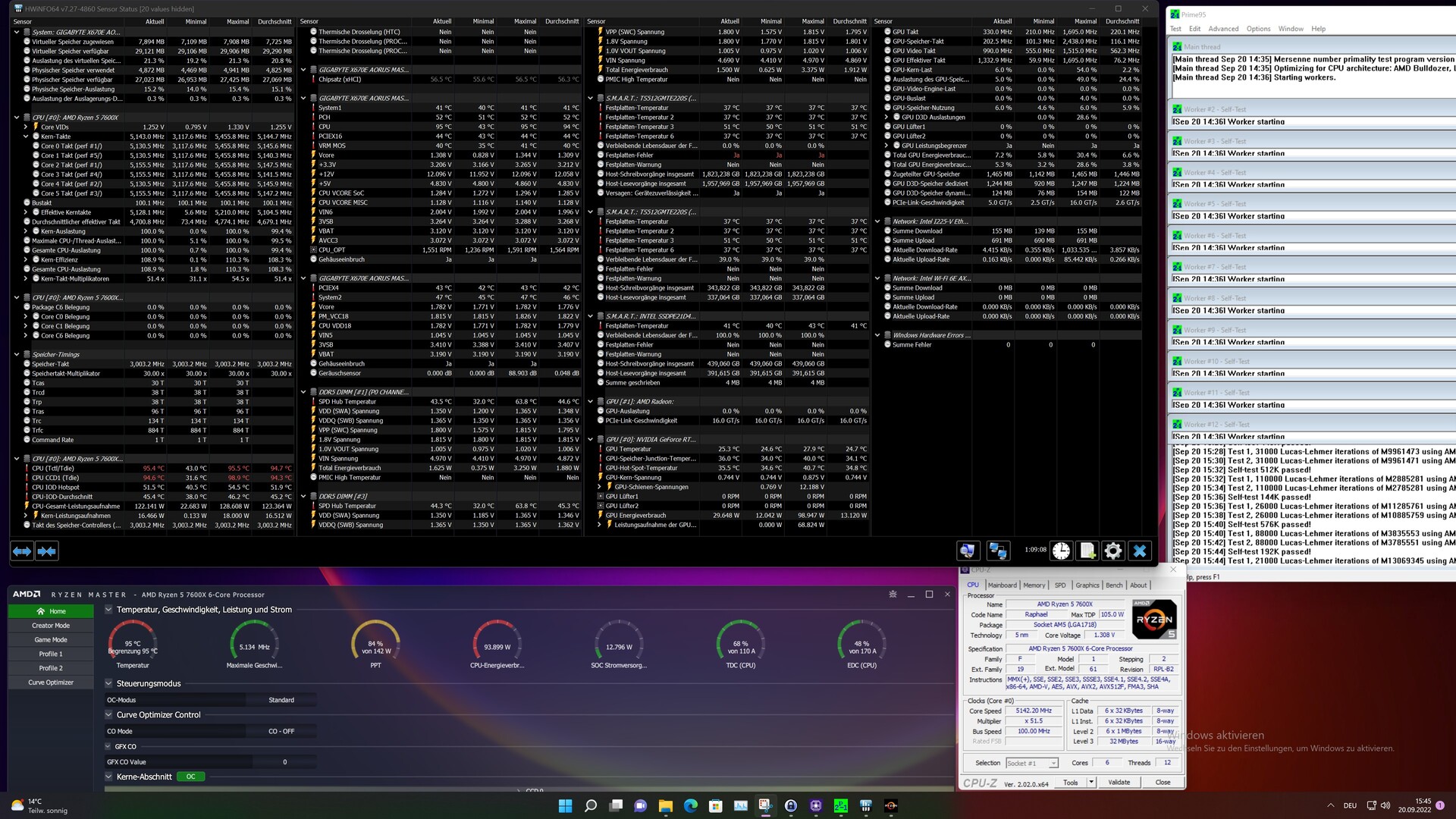Open Curve Optimizer in Ryzen Master sidebar
This screenshot has height=819, width=1456.
pyautogui.click(x=51, y=682)
